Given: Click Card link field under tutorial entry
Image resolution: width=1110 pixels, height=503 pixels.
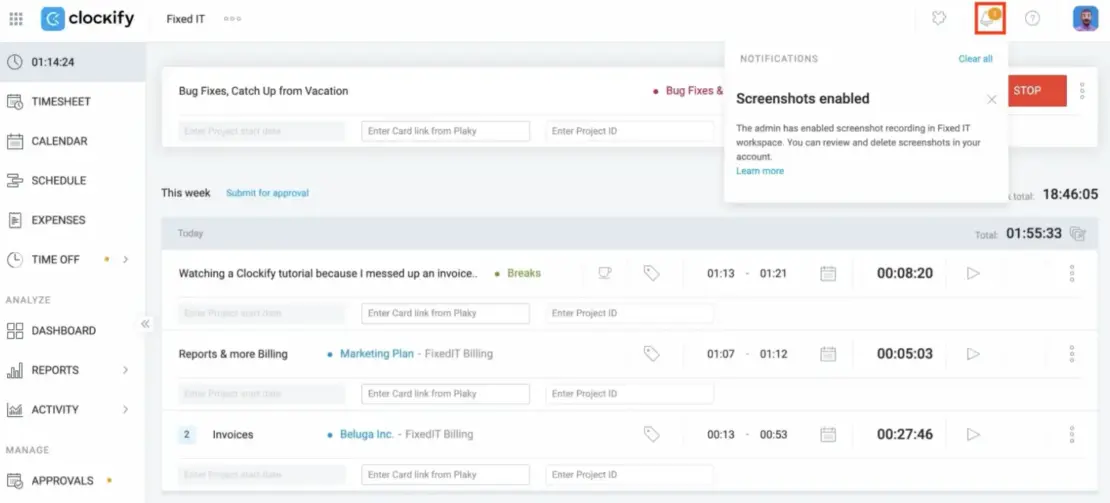Looking at the screenshot, I should tap(445, 313).
